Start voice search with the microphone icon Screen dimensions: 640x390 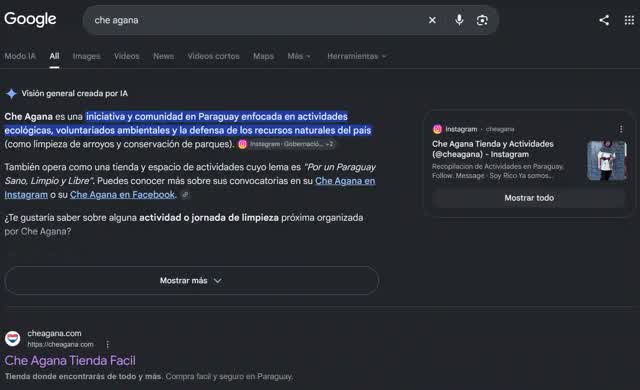coord(459,20)
